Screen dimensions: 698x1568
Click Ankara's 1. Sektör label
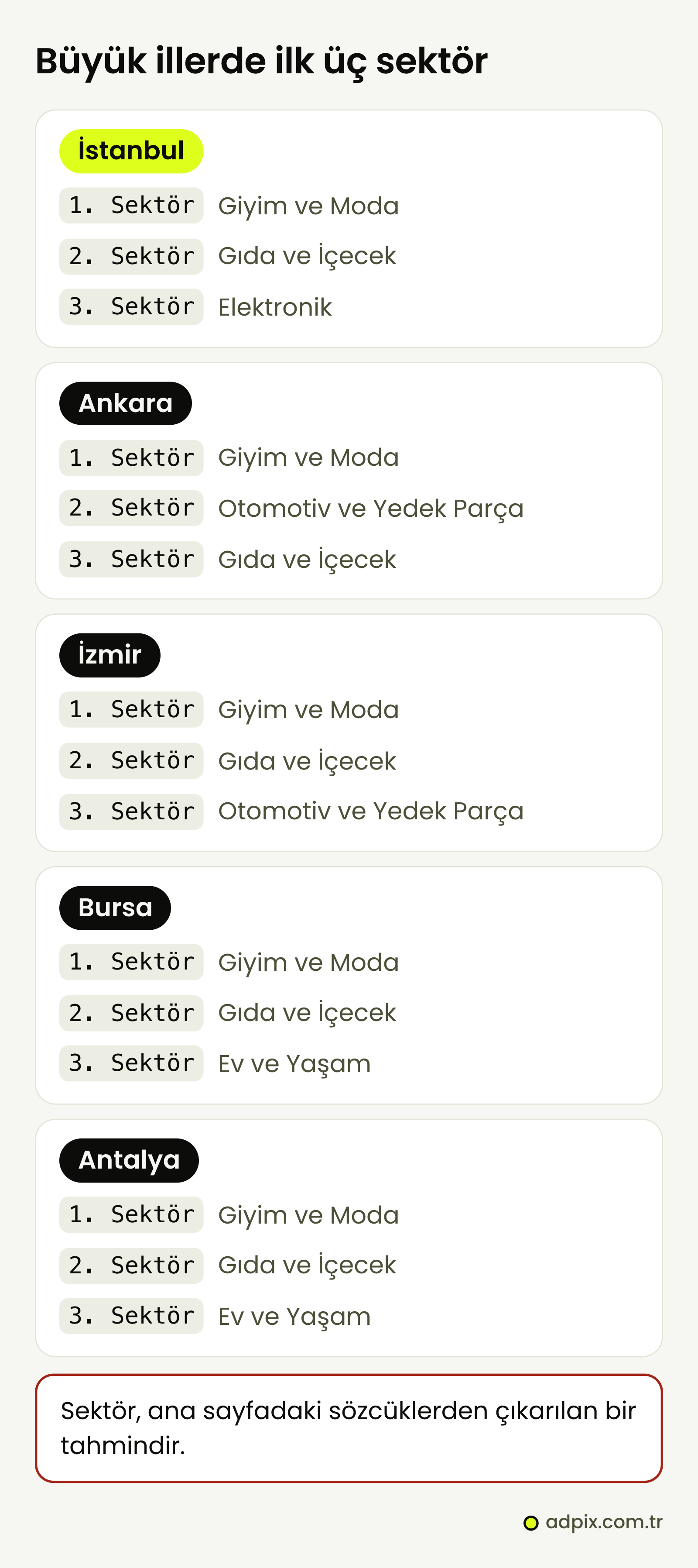point(131,458)
